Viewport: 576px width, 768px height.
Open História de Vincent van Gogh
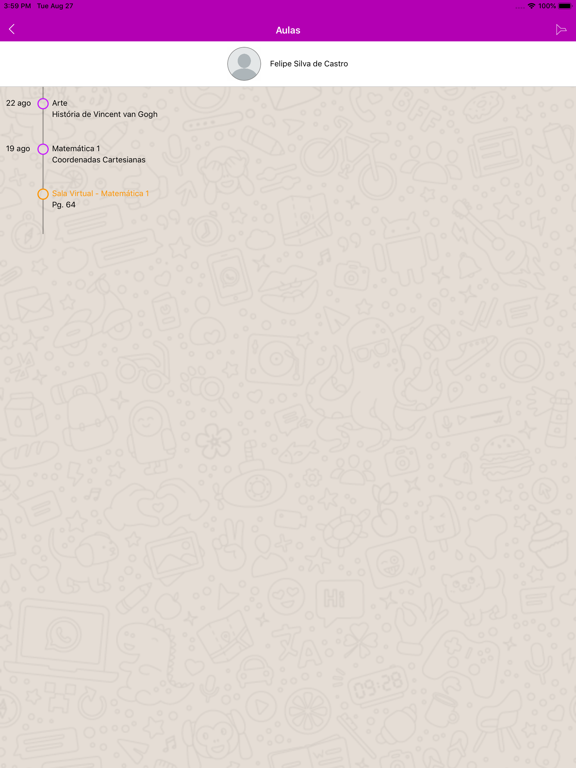tap(105, 114)
